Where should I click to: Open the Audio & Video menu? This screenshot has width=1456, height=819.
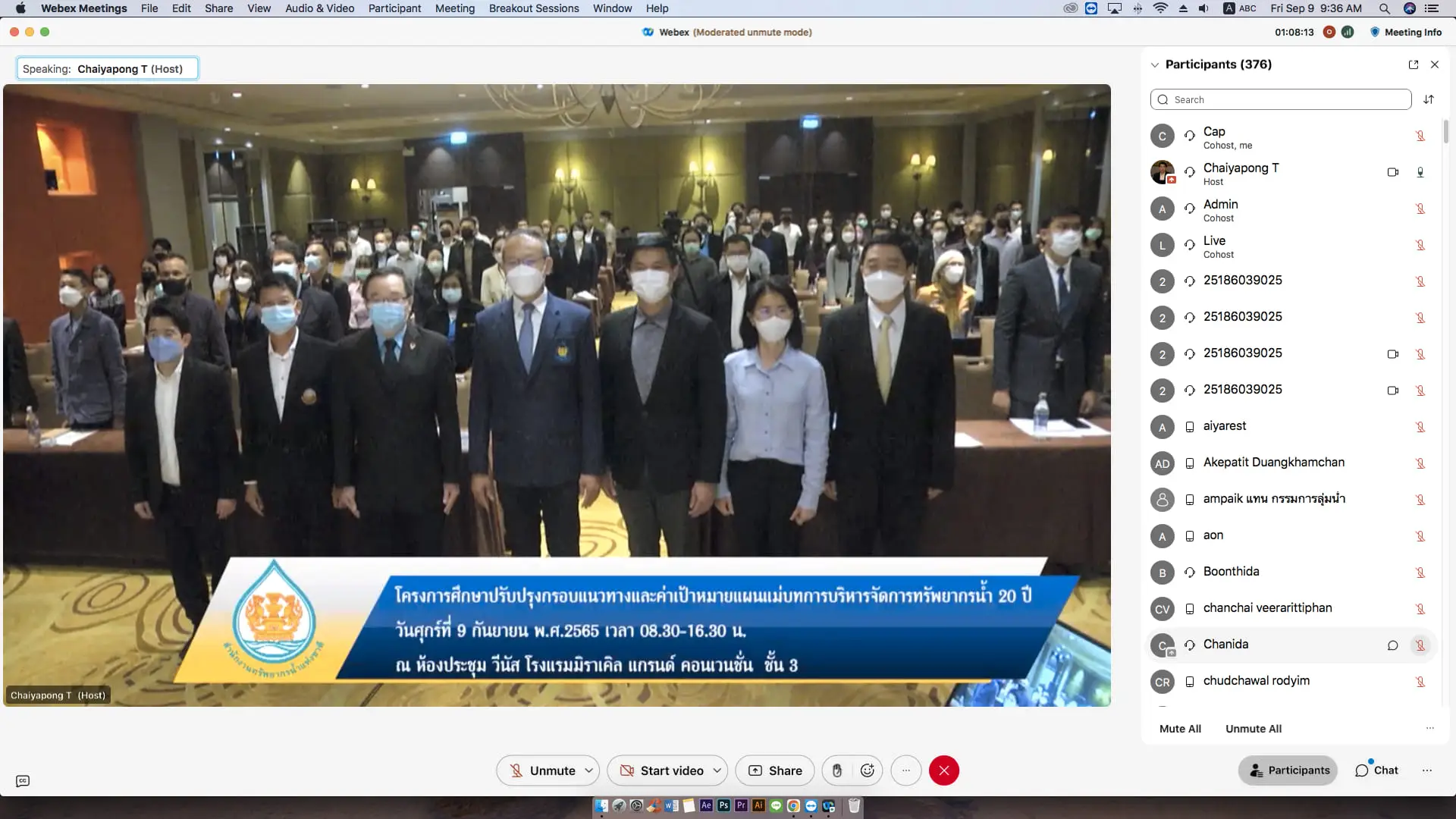click(x=319, y=8)
